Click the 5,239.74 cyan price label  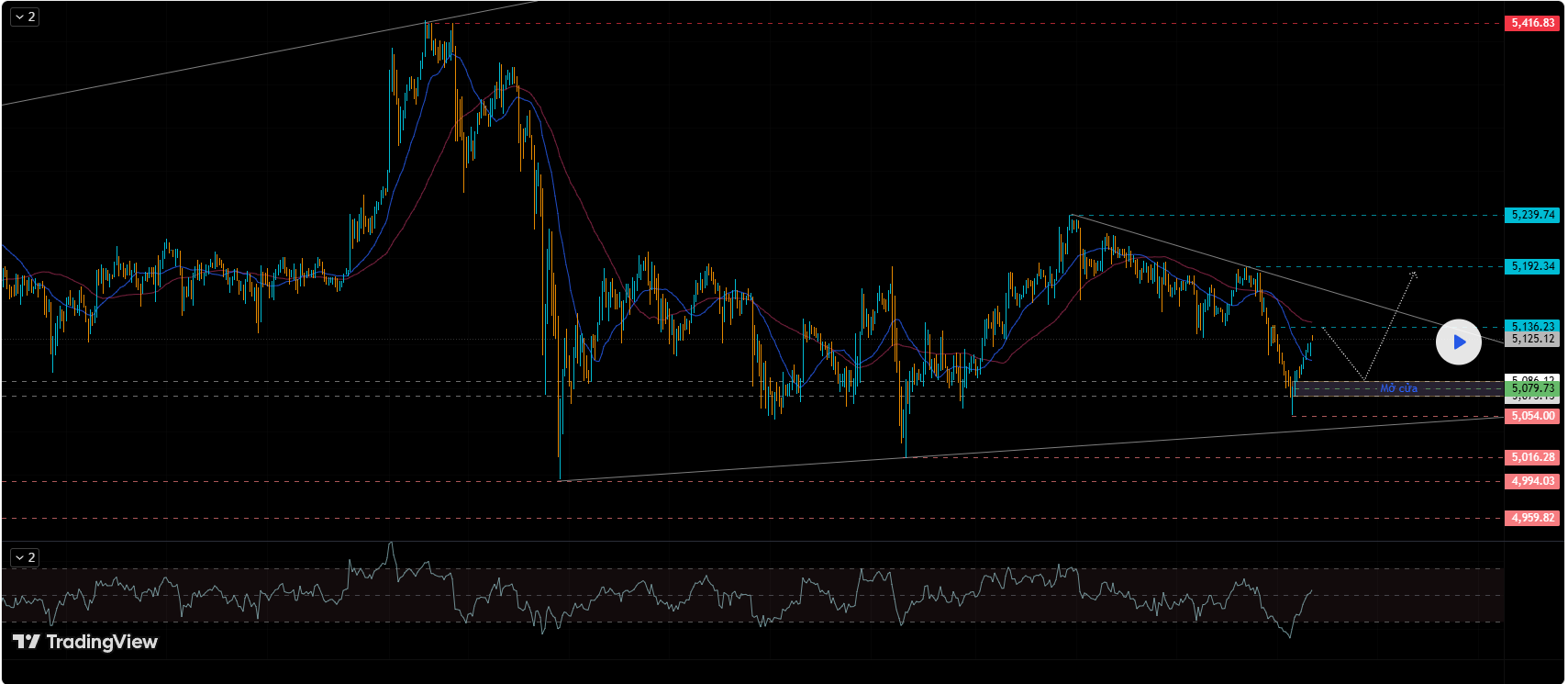[1532, 215]
